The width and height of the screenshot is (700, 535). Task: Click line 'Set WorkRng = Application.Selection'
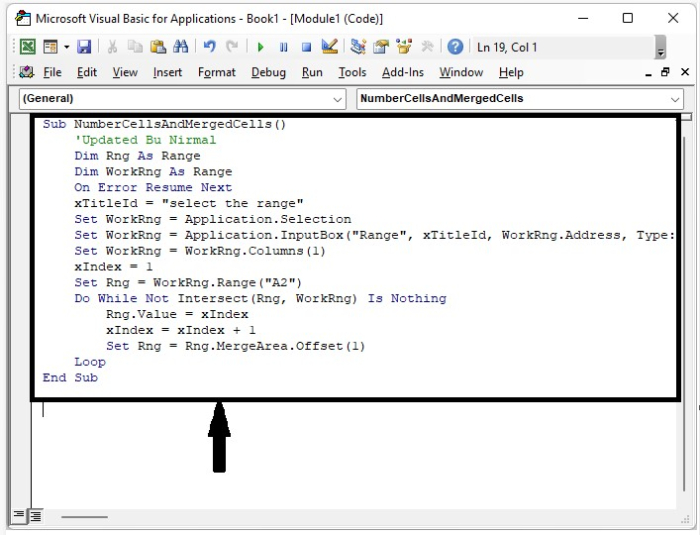point(212,219)
